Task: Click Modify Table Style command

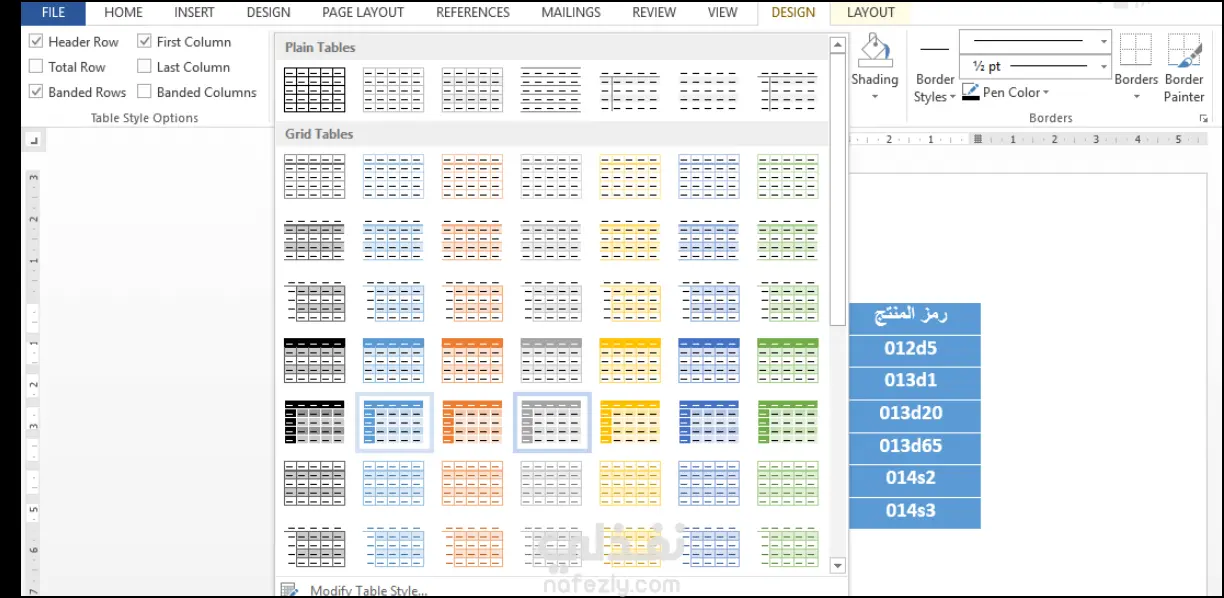Action: point(357,590)
